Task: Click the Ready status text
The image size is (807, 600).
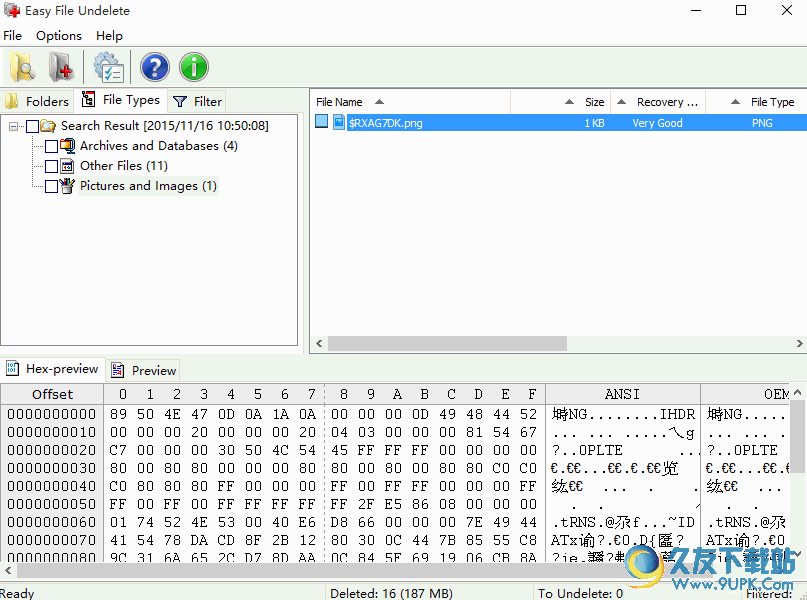Action: coord(17,593)
